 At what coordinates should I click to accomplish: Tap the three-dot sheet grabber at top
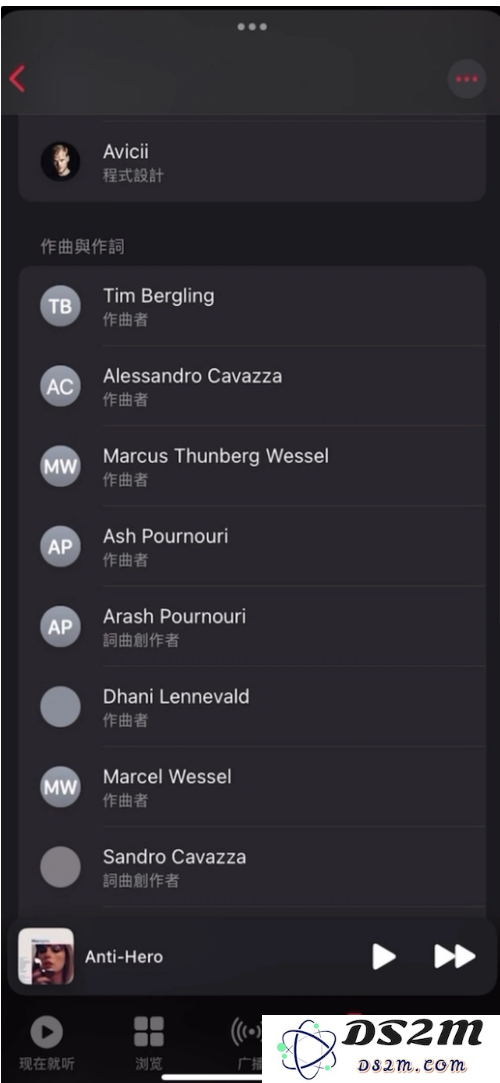tap(252, 26)
